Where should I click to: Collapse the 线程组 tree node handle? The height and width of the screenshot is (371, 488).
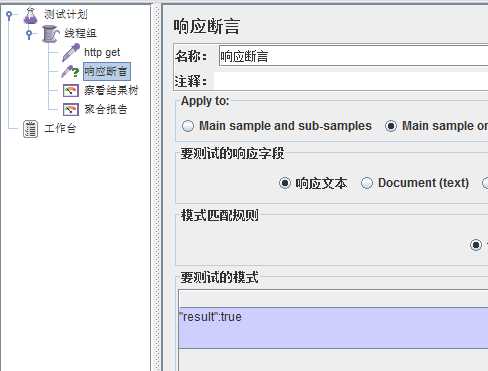click(x=29, y=34)
